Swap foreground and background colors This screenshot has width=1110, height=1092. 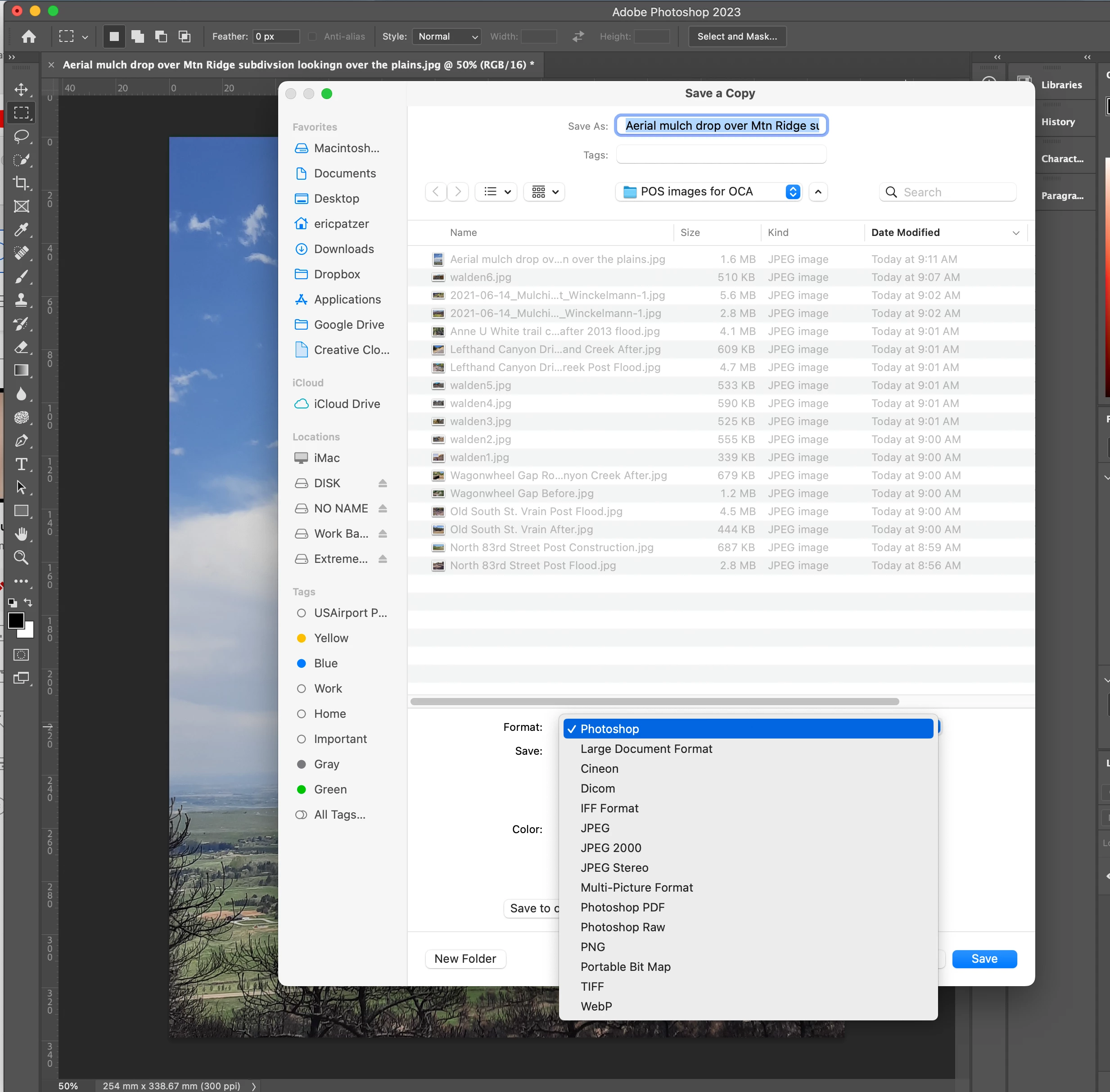click(28, 602)
